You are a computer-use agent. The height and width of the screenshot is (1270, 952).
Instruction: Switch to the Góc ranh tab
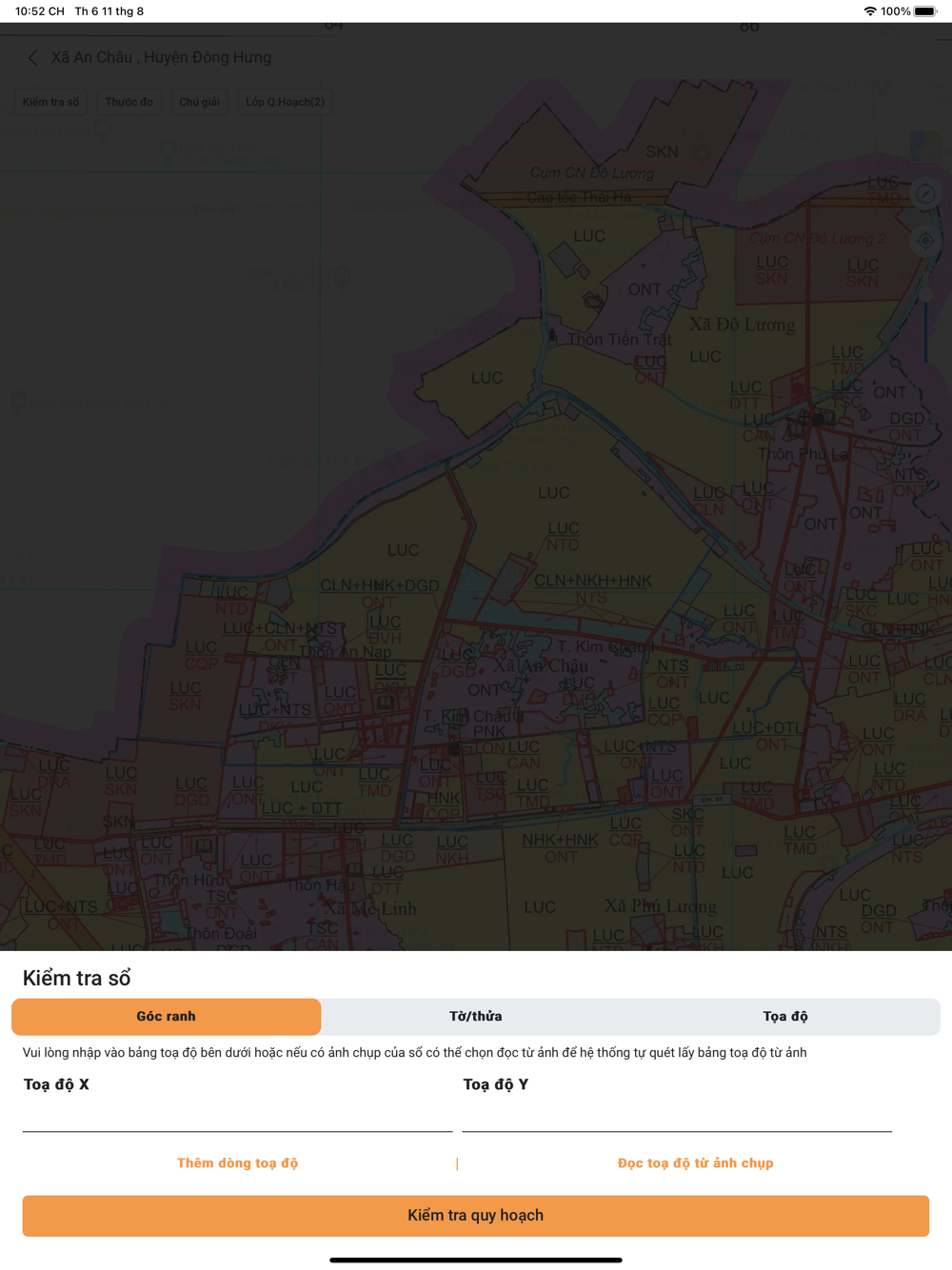click(167, 1017)
